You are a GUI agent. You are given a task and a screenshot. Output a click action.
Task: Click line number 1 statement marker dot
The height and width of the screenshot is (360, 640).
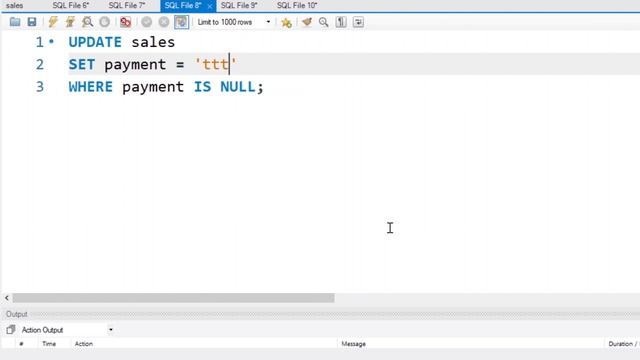pos(51,41)
